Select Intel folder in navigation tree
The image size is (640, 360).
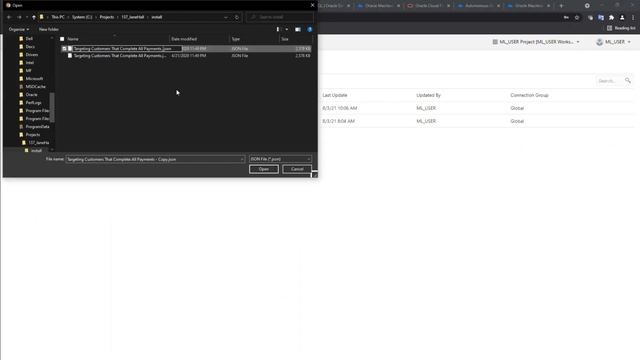29,62
